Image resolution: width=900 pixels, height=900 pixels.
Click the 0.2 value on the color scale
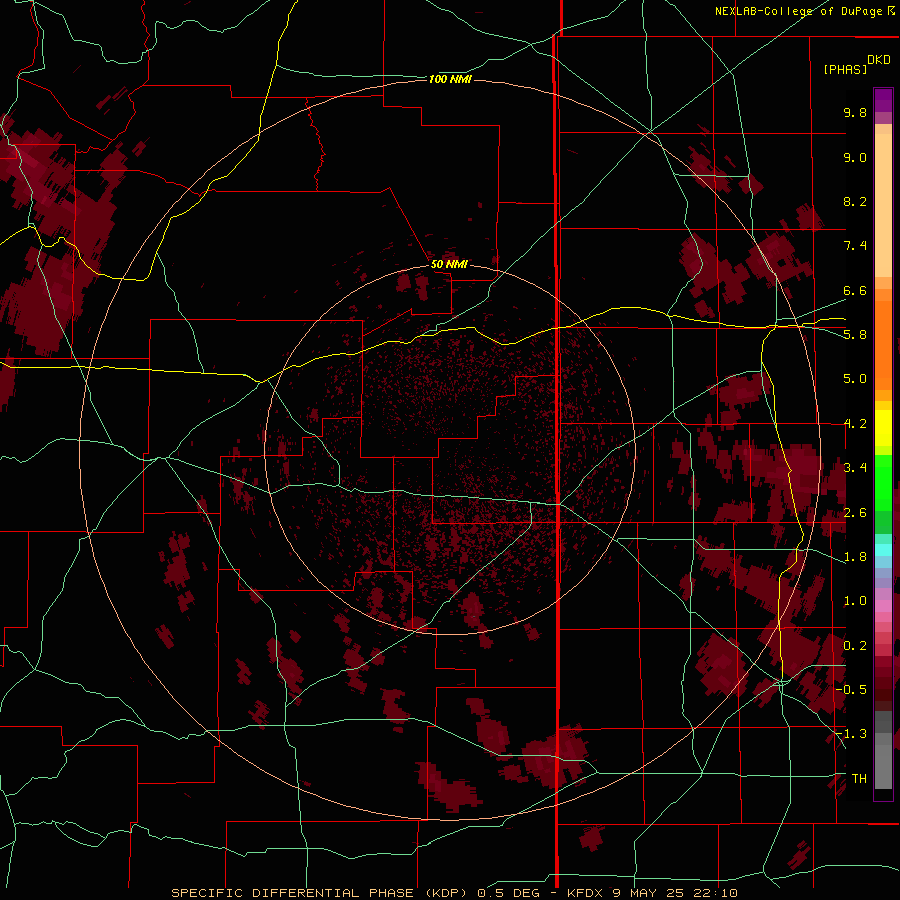click(x=855, y=646)
